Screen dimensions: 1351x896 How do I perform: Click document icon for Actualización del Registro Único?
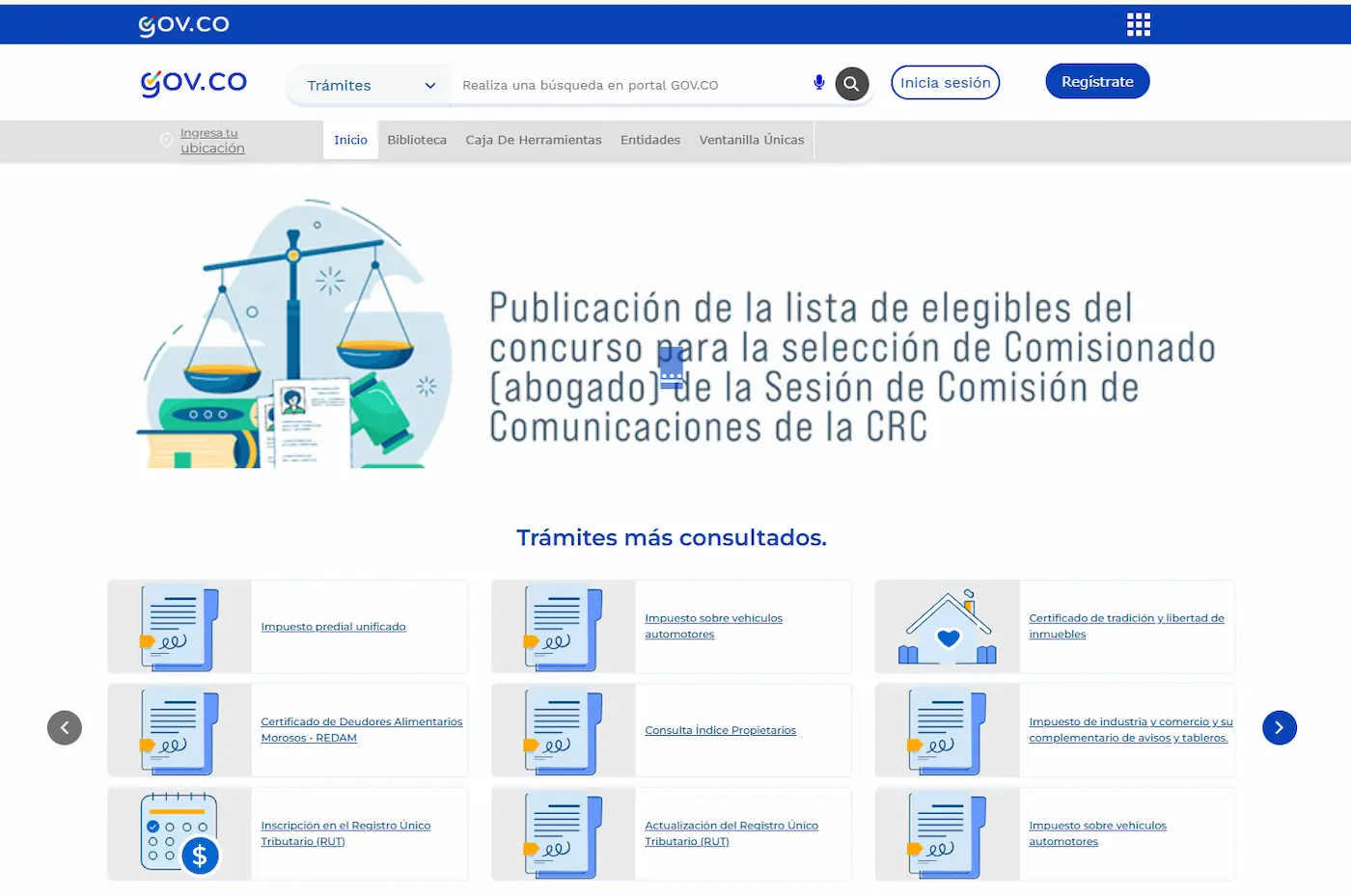564,835
